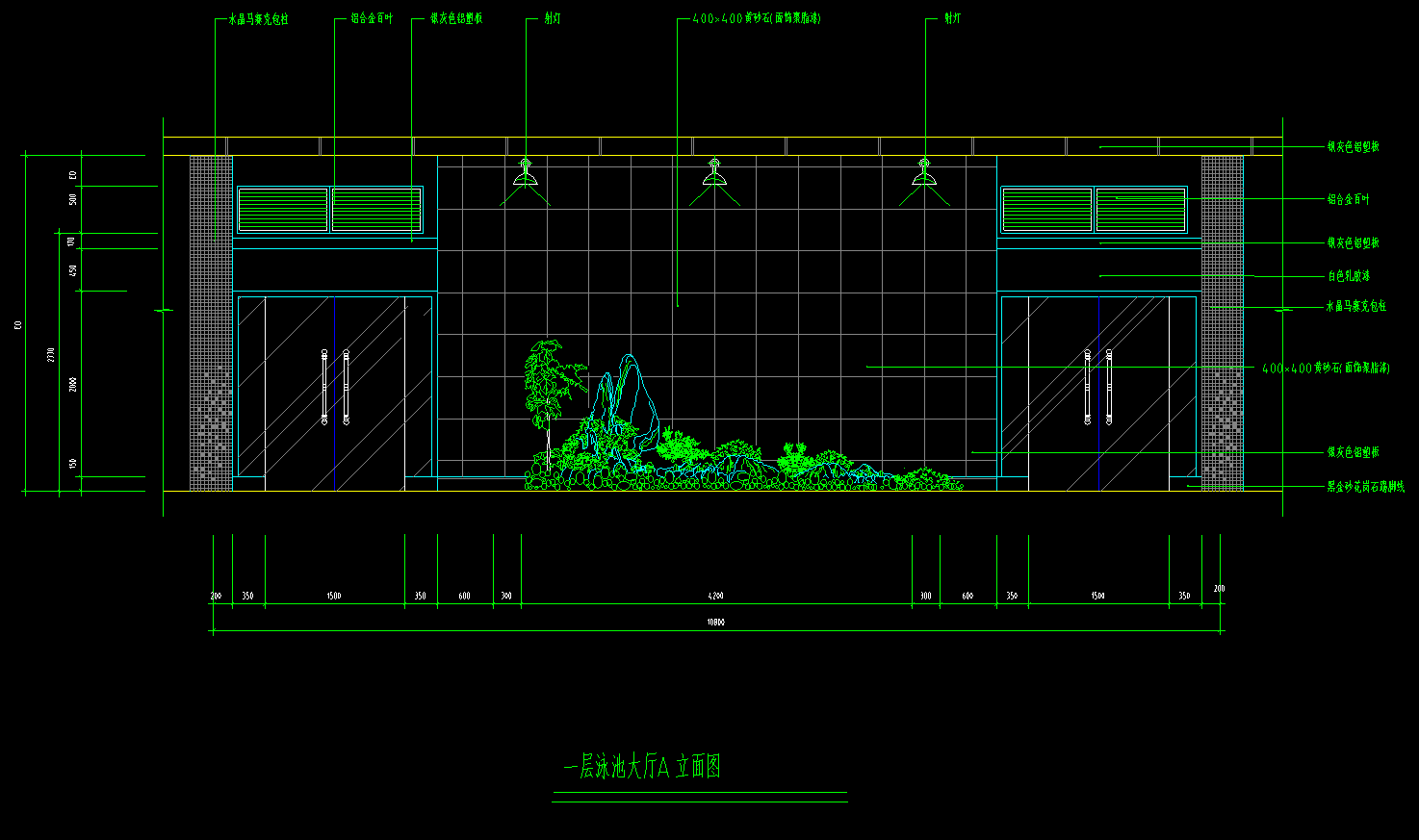The width and height of the screenshot is (1419, 840).
Task: Select the leftmost spotlight fixture symbol
Action: (525, 175)
